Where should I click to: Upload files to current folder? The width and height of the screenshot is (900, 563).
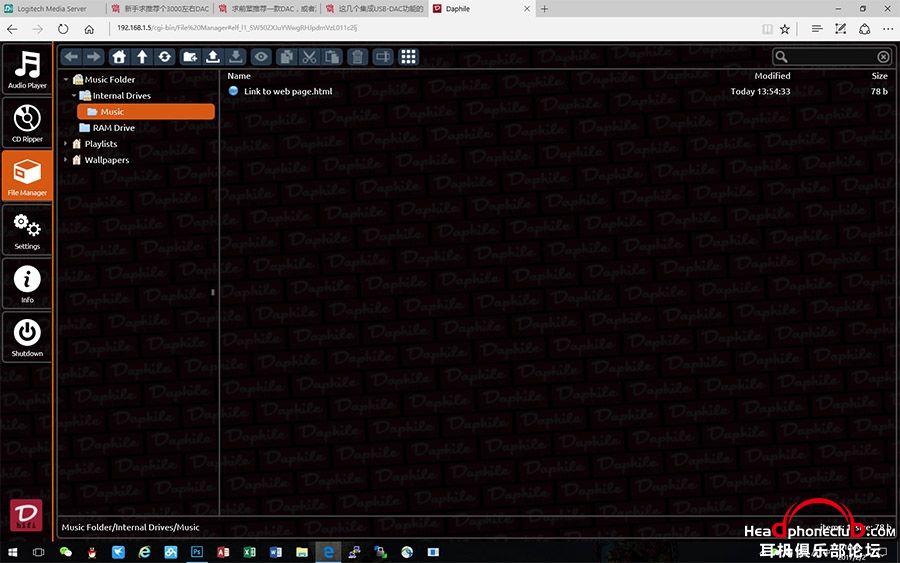pyautogui.click(x=212, y=57)
